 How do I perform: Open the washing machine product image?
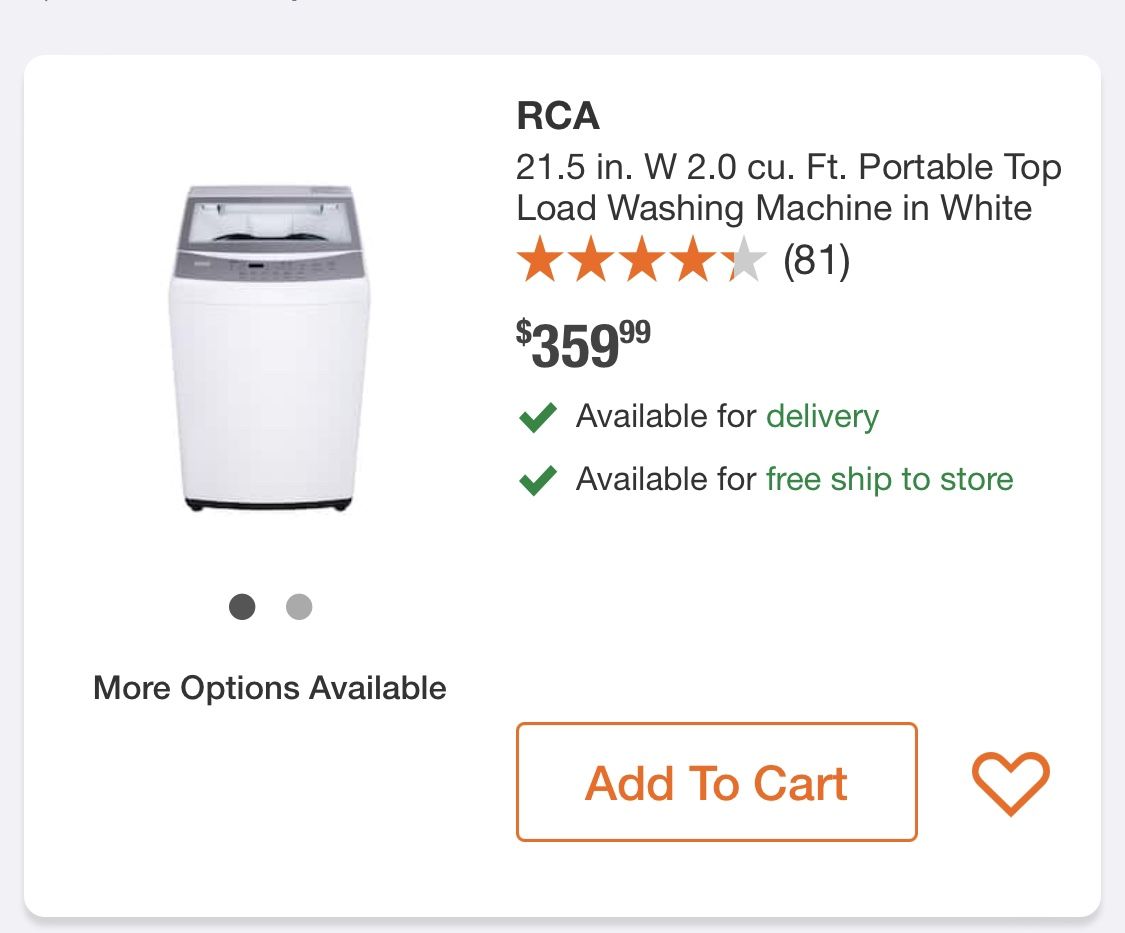[269, 350]
